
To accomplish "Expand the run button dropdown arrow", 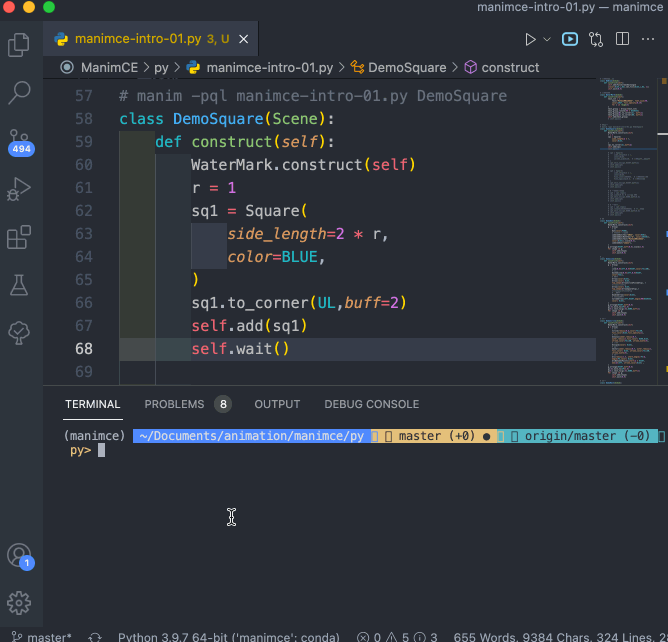I will (547, 39).
